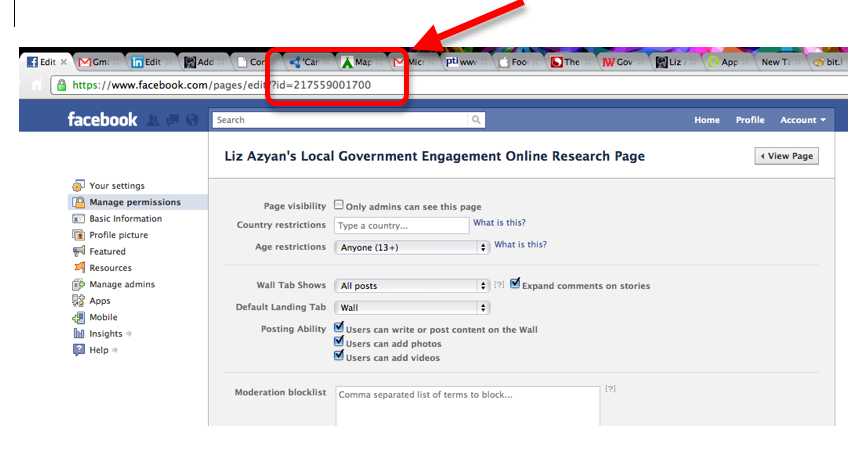Open the Apps sidebar icon

(x=79, y=301)
